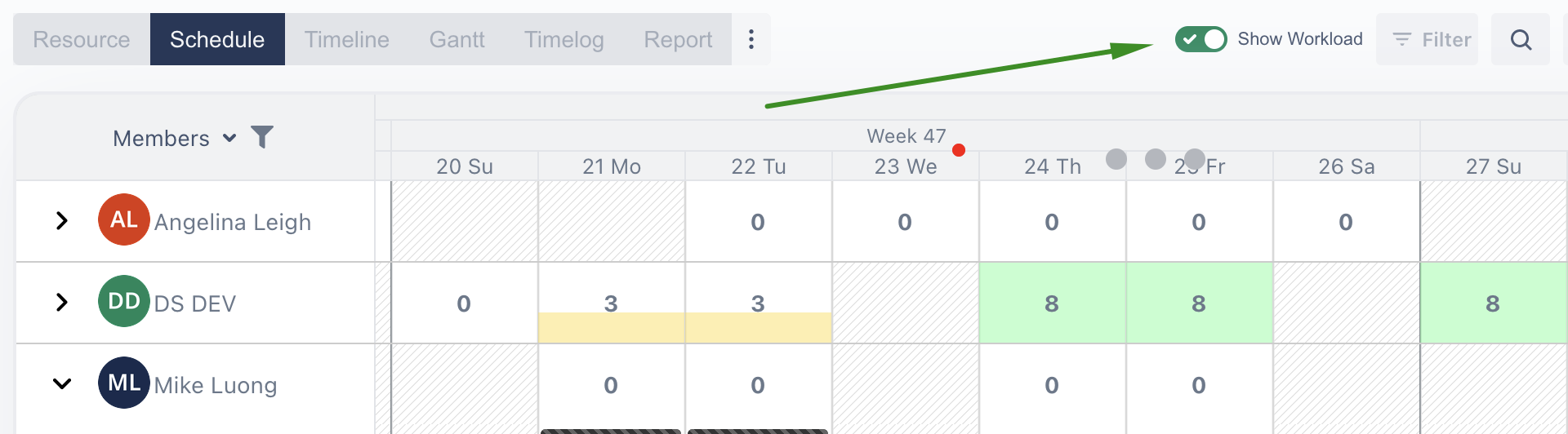Switch to the Resource tab
This screenshot has height=434, width=1568.
[82, 39]
